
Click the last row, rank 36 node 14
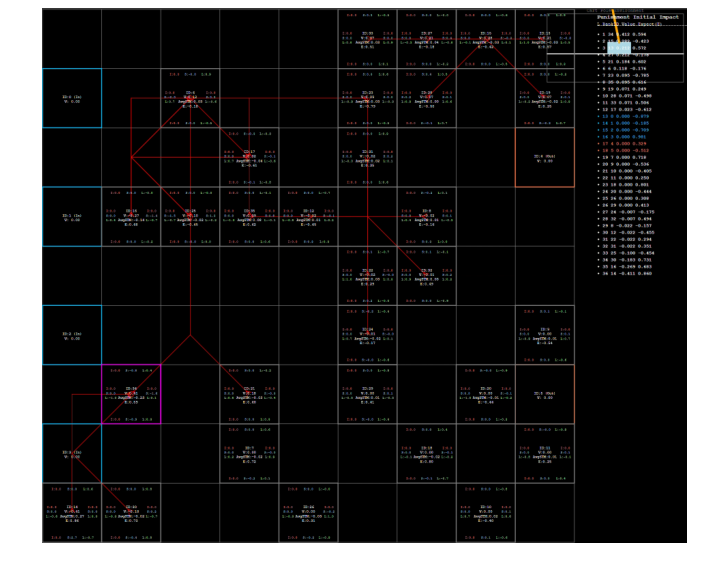click(x=632, y=274)
